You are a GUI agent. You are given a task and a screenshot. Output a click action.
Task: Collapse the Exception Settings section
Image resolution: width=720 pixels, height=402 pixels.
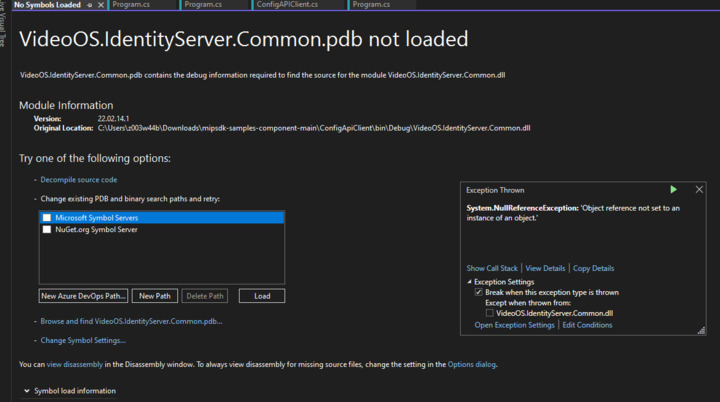pos(469,282)
